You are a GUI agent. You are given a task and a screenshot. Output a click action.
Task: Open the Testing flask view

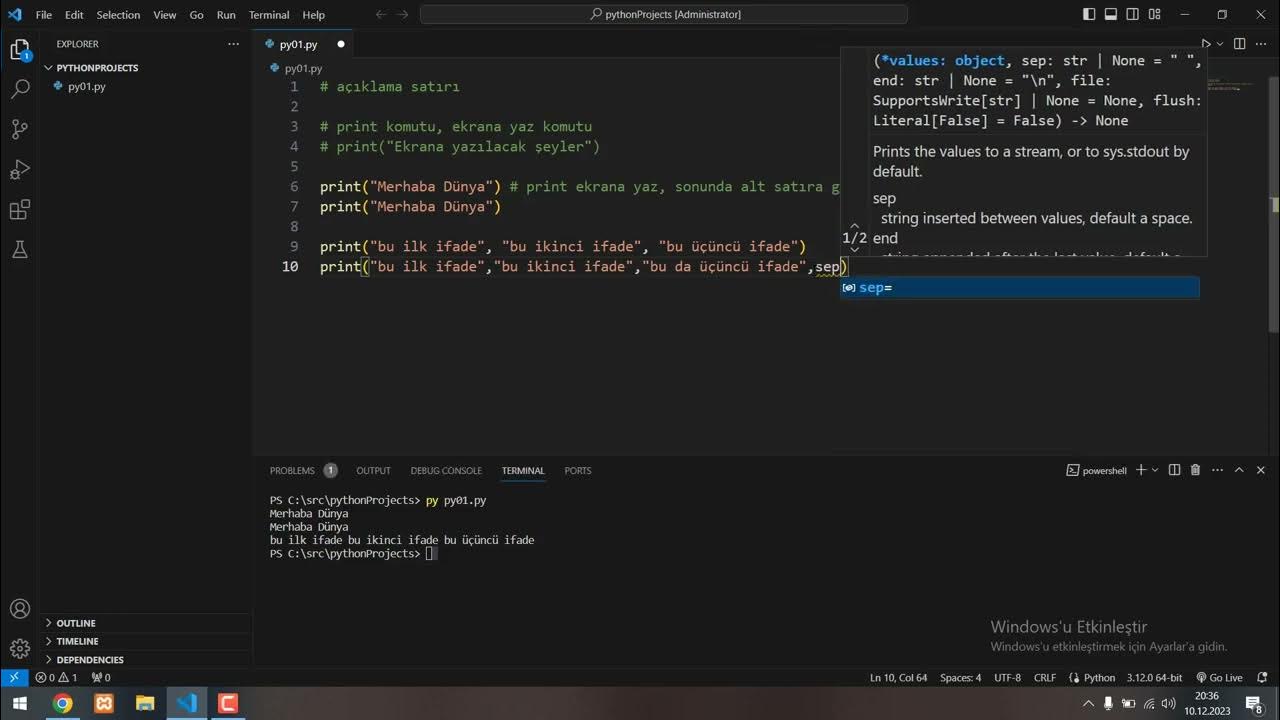tap(20, 250)
